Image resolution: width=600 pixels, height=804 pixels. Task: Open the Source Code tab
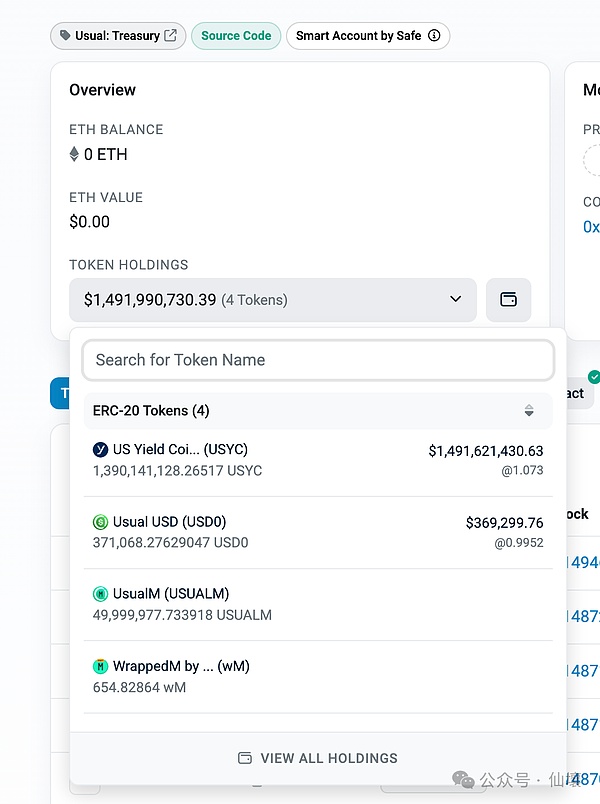click(x=236, y=36)
